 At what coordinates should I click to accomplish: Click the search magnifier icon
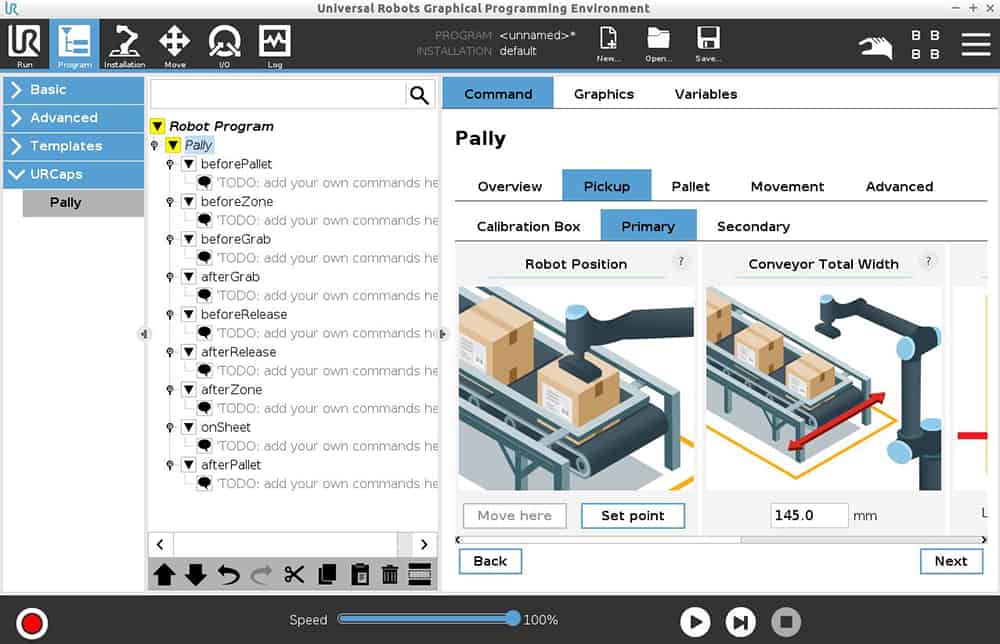pyautogui.click(x=419, y=95)
